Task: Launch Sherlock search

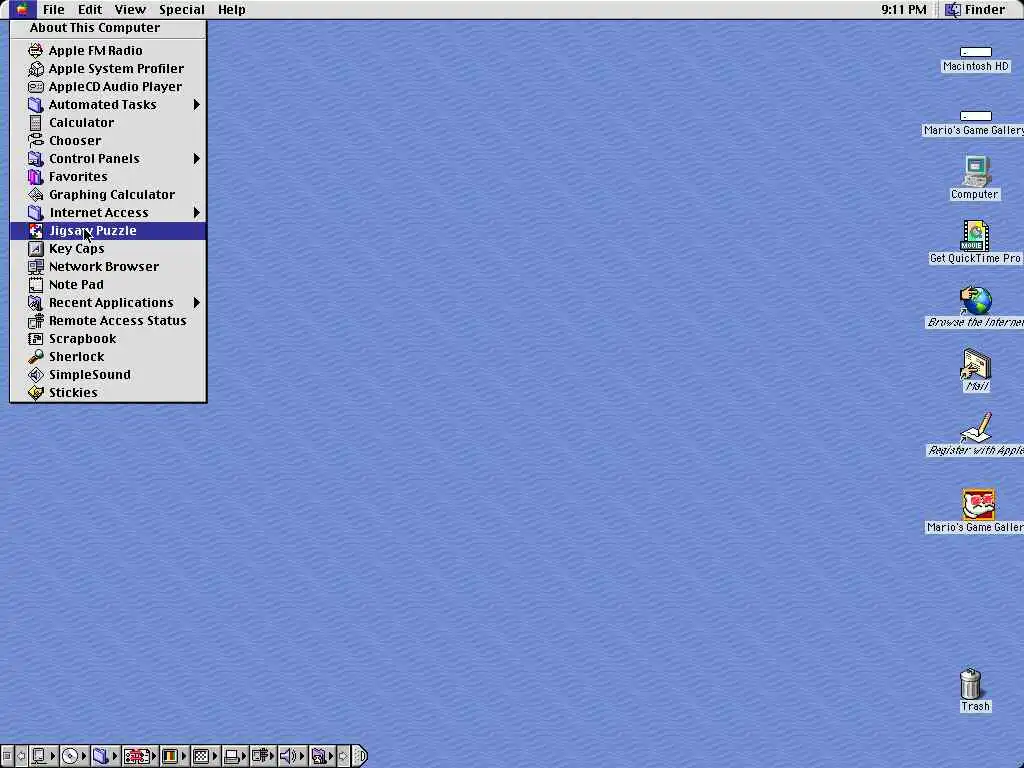Action: point(108,357)
